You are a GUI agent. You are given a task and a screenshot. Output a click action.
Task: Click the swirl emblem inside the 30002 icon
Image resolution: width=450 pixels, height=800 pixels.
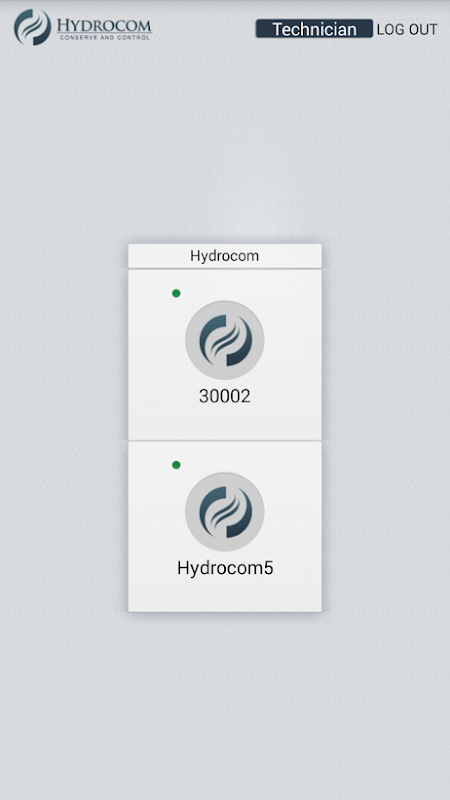225,340
